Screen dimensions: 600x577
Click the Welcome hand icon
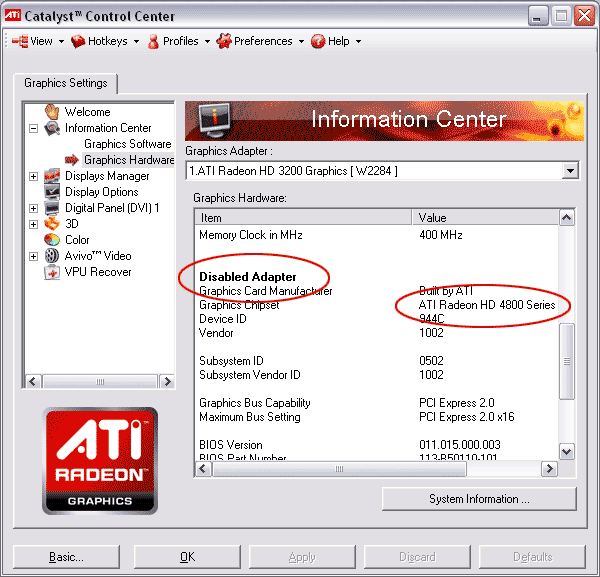[x=52, y=112]
